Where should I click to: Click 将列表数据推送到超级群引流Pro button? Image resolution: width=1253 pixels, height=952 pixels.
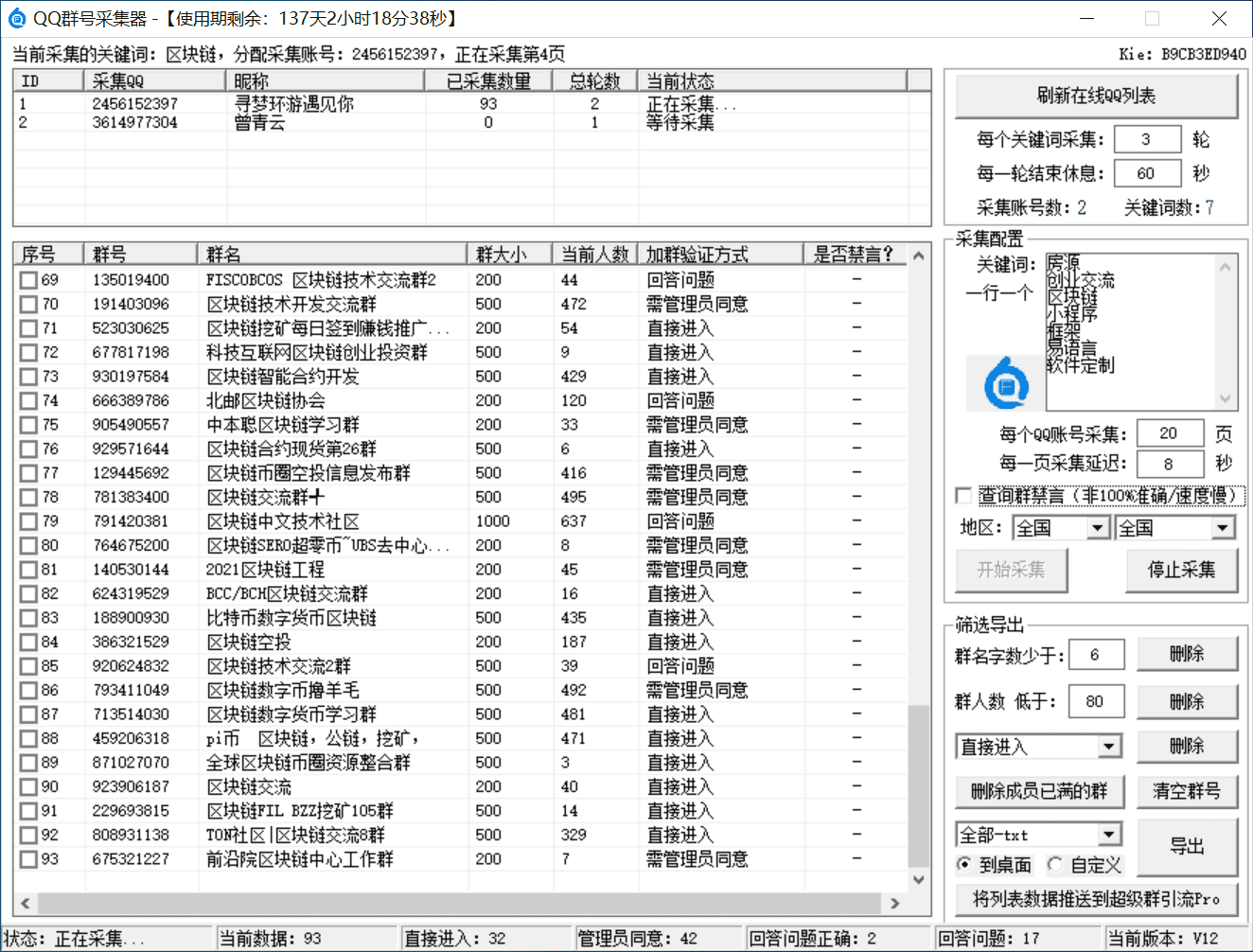tap(1096, 899)
